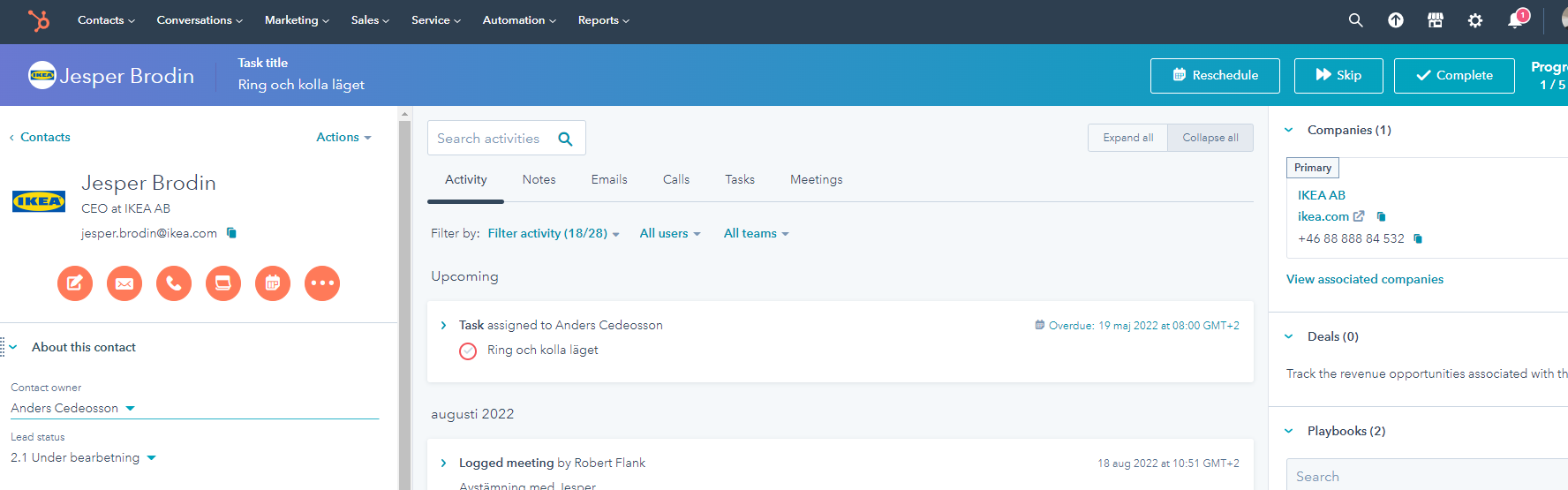1568x490 pixels.
Task: Open the Marketplace icon
Action: point(1435,20)
